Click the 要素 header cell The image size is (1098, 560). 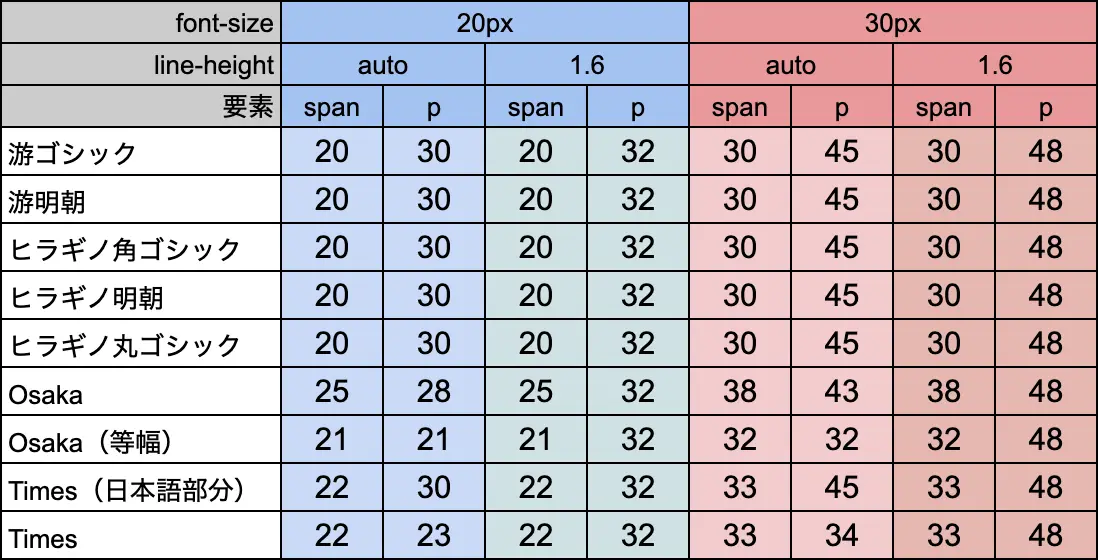point(140,108)
